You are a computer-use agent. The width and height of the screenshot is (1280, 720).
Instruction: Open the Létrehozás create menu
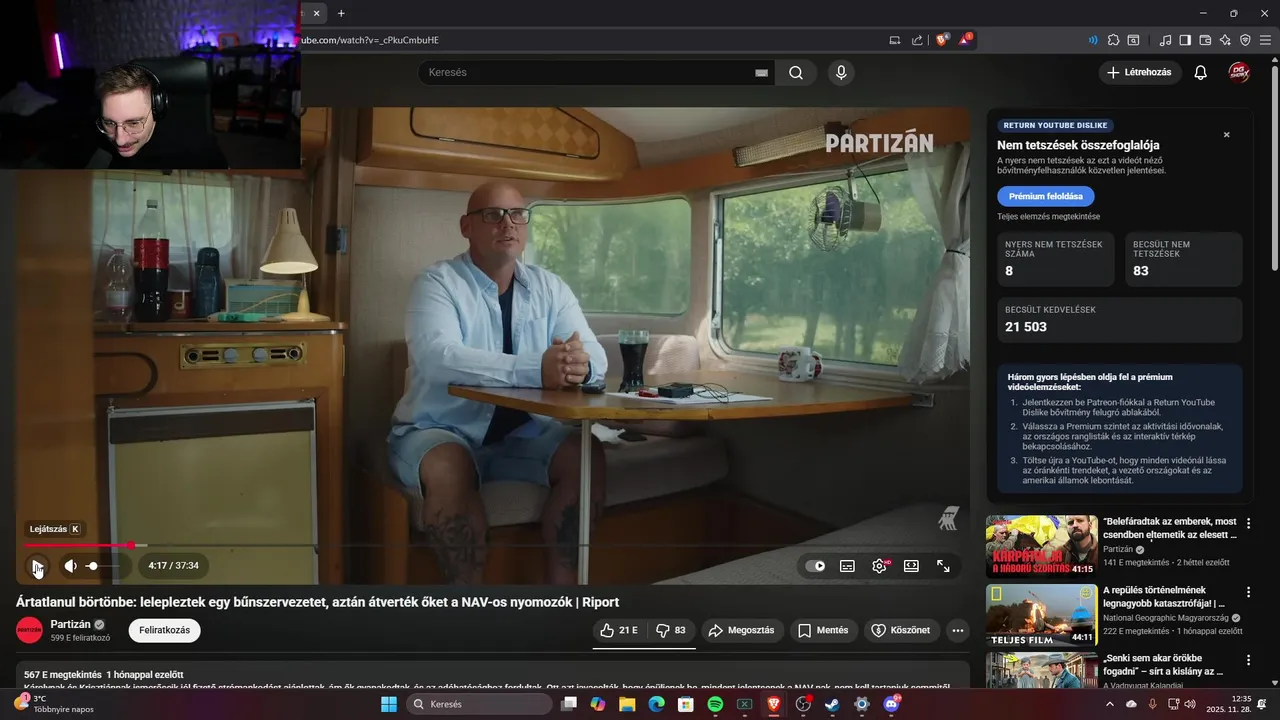pos(1140,72)
